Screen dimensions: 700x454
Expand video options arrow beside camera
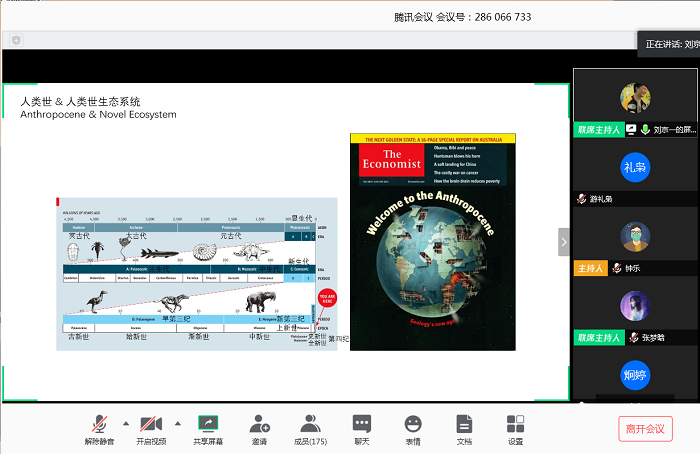(178, 423)
